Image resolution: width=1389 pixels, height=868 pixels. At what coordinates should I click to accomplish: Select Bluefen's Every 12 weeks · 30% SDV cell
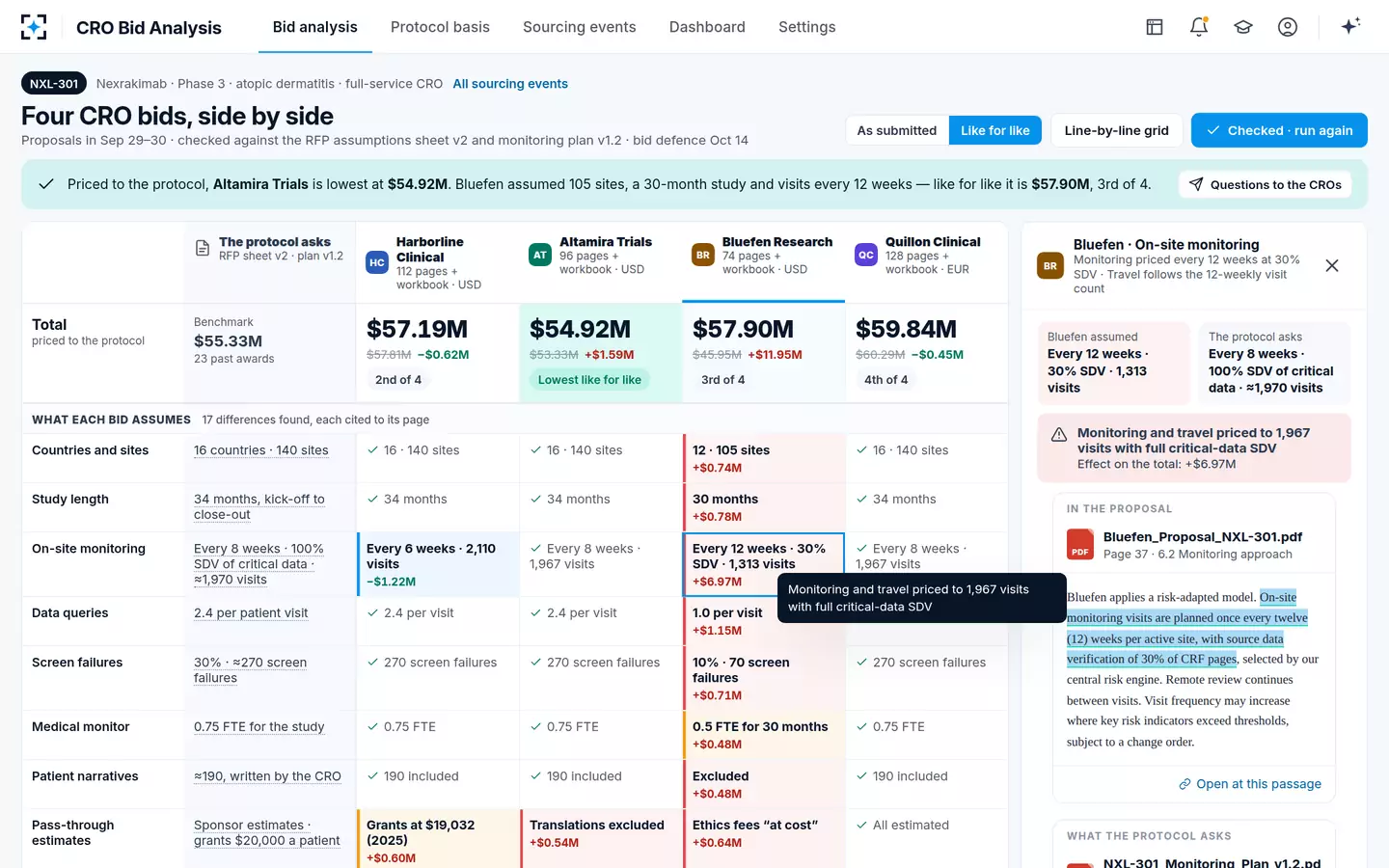coord(763,564)
